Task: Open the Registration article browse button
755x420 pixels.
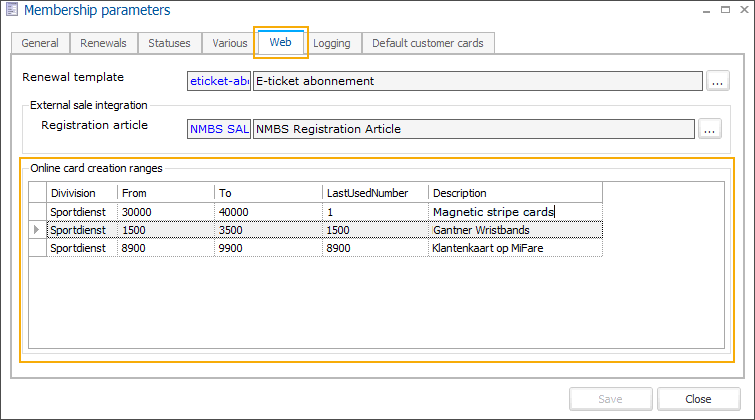Action: [709, 128]
